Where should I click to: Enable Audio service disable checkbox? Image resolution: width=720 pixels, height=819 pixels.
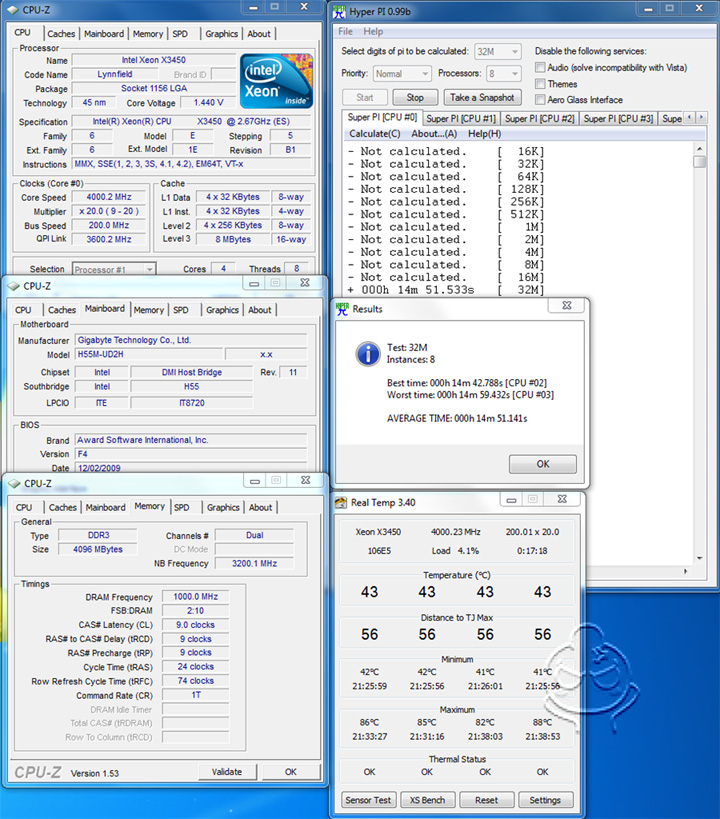click(540, 67)
